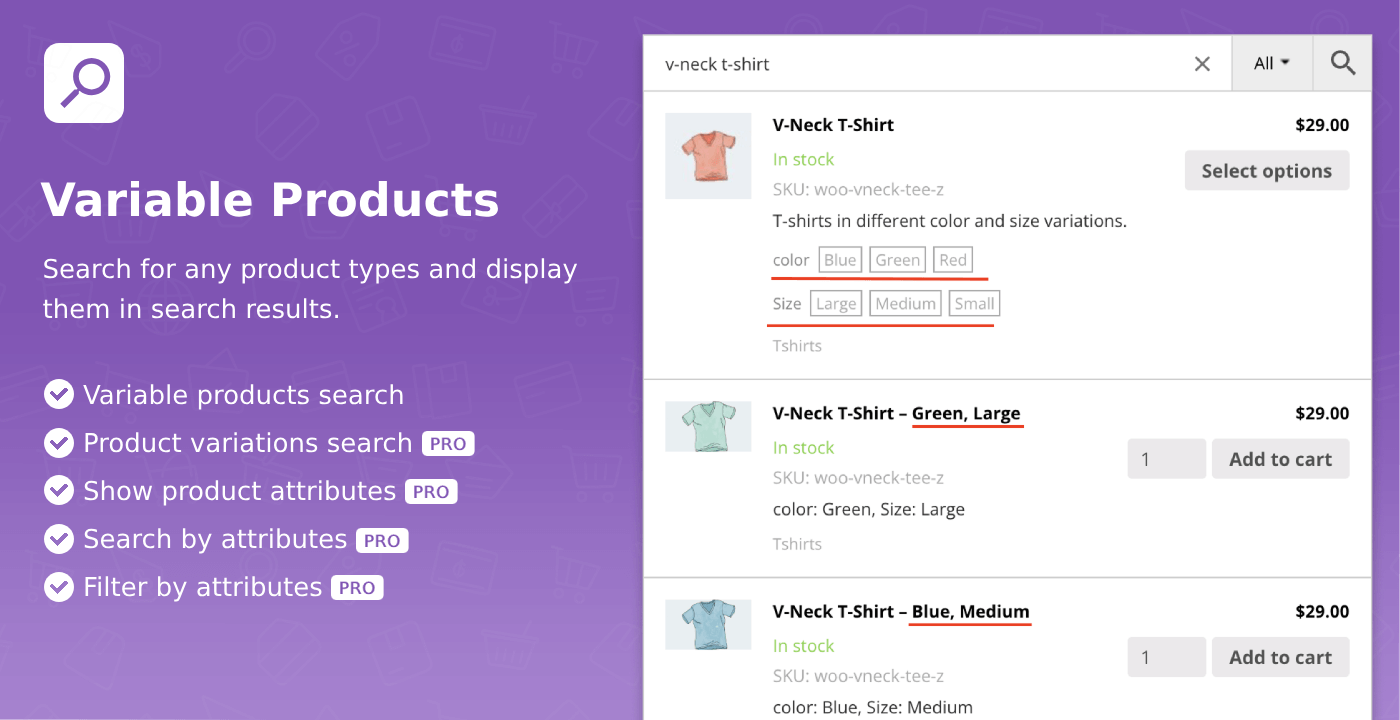Add Blue, Medium shirt to cart
The height and width of the screenshot is (720, 1400).
click(x=1280, y=657)
